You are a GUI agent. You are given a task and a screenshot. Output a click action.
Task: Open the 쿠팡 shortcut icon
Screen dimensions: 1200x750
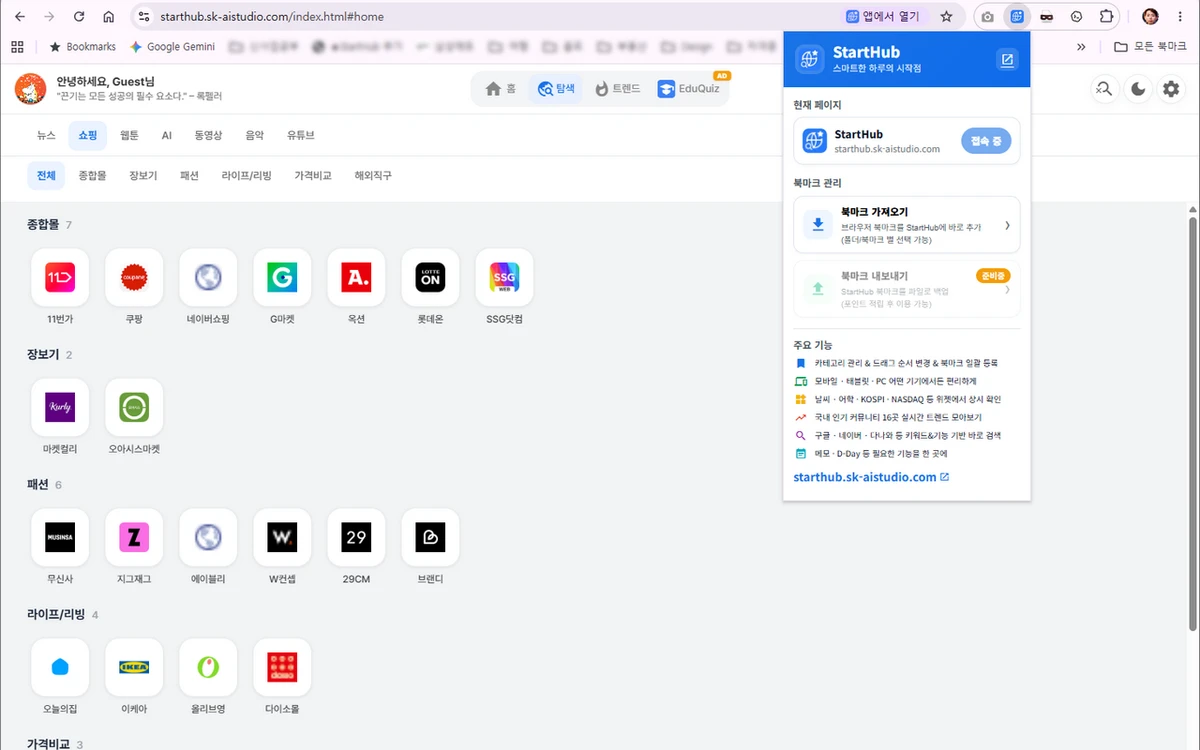(134, 277)
